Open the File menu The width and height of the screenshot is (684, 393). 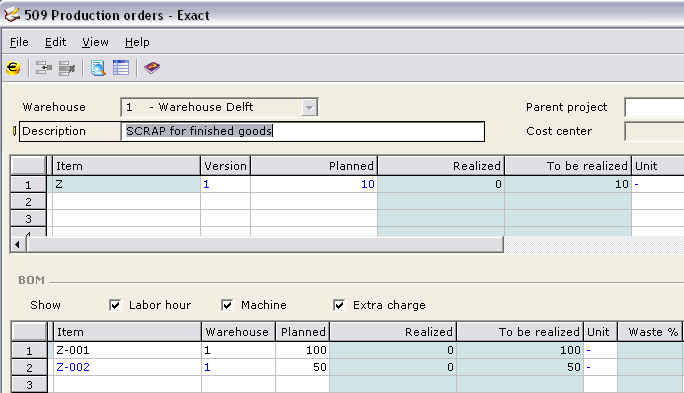click(x=19, y=42)
